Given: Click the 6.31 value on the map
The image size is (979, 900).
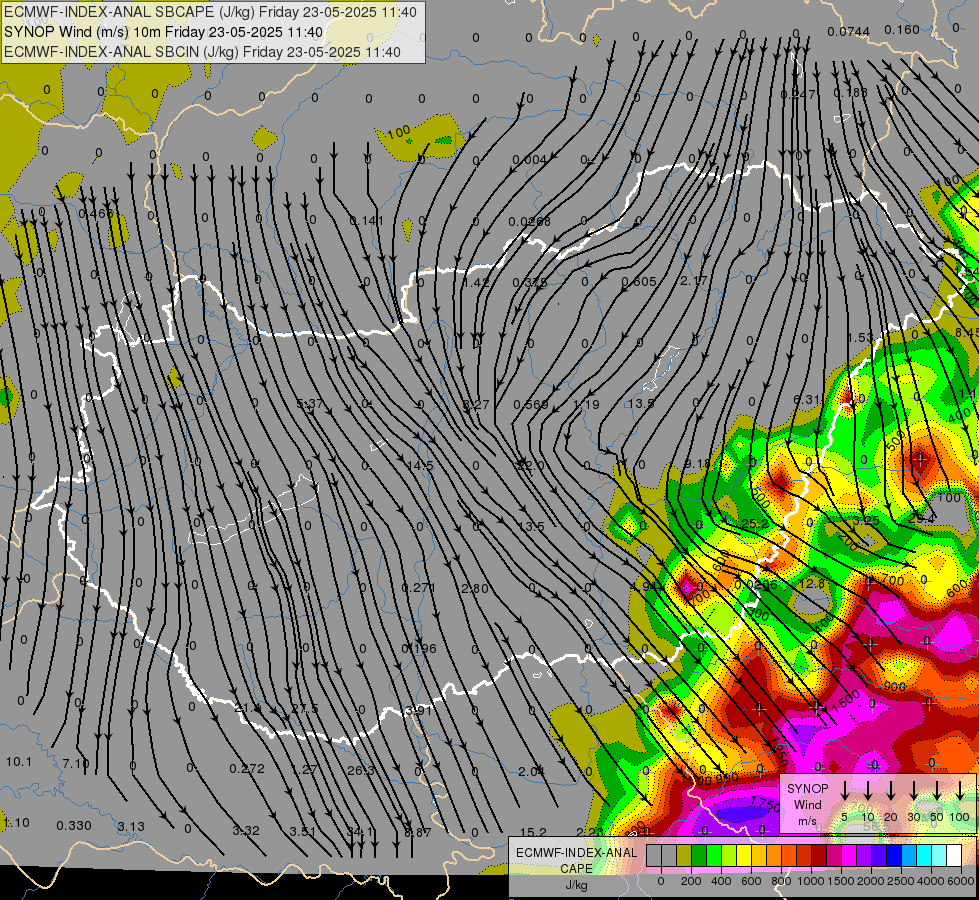Looking at the screenshot, I should click(806, 399).
